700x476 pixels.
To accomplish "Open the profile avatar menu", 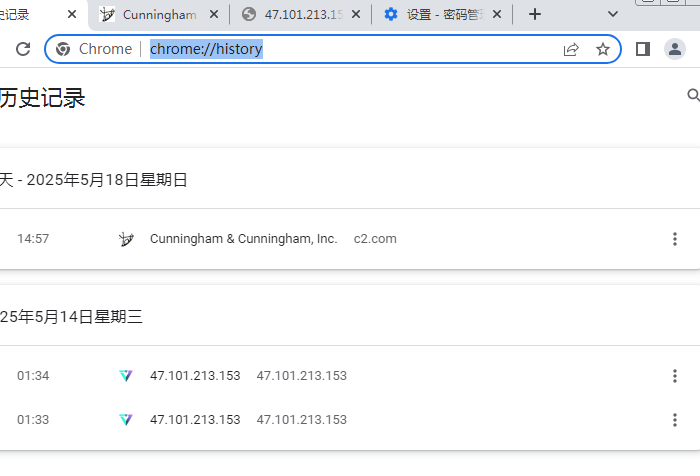I will tap(675, 49).
